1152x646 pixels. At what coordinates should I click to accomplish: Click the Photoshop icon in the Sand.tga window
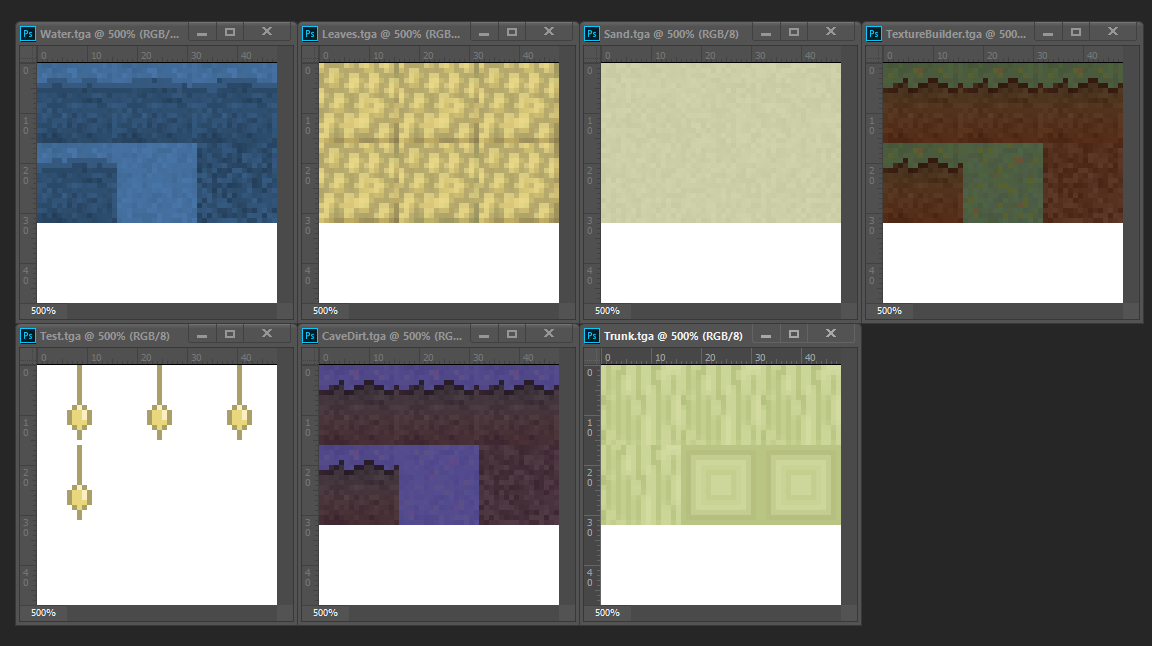point(591,34)
